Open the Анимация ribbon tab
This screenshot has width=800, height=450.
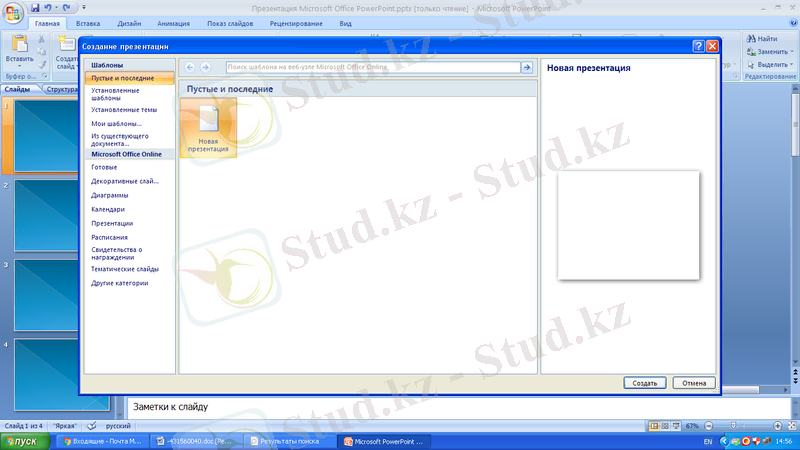tap(173, 23)
